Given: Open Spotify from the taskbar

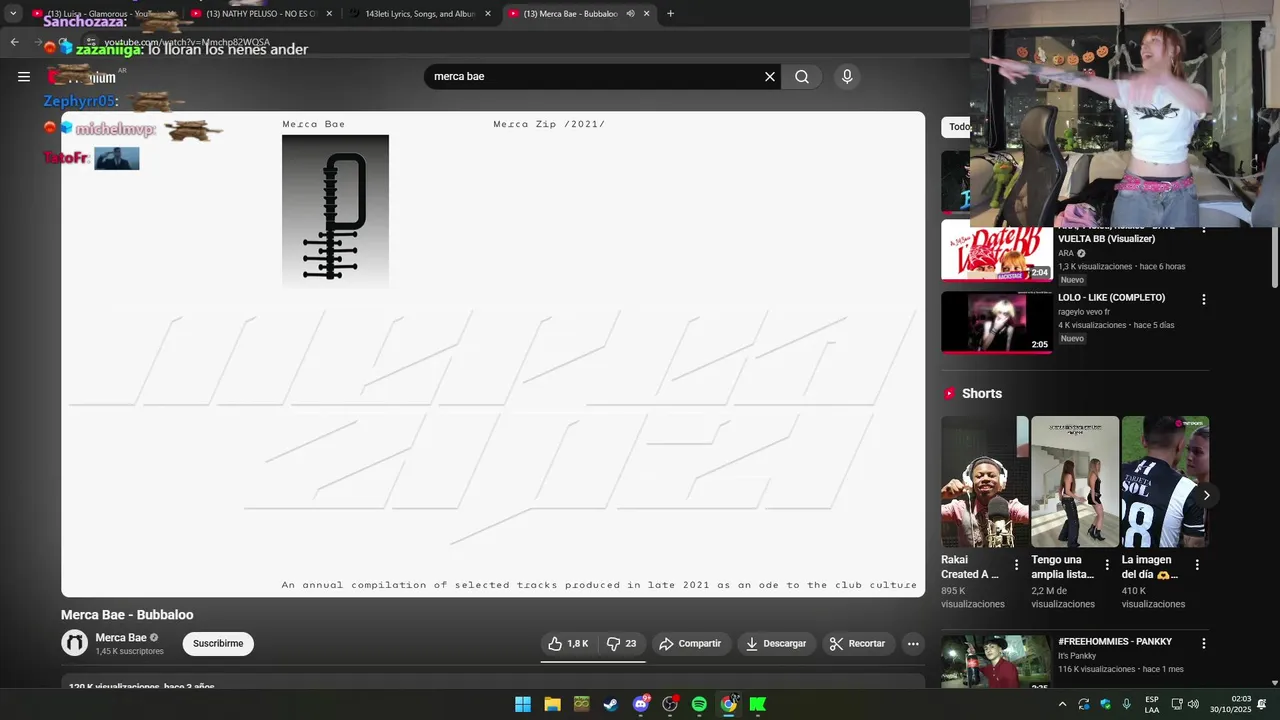Looking at the screenshot, I should point(699,704).
